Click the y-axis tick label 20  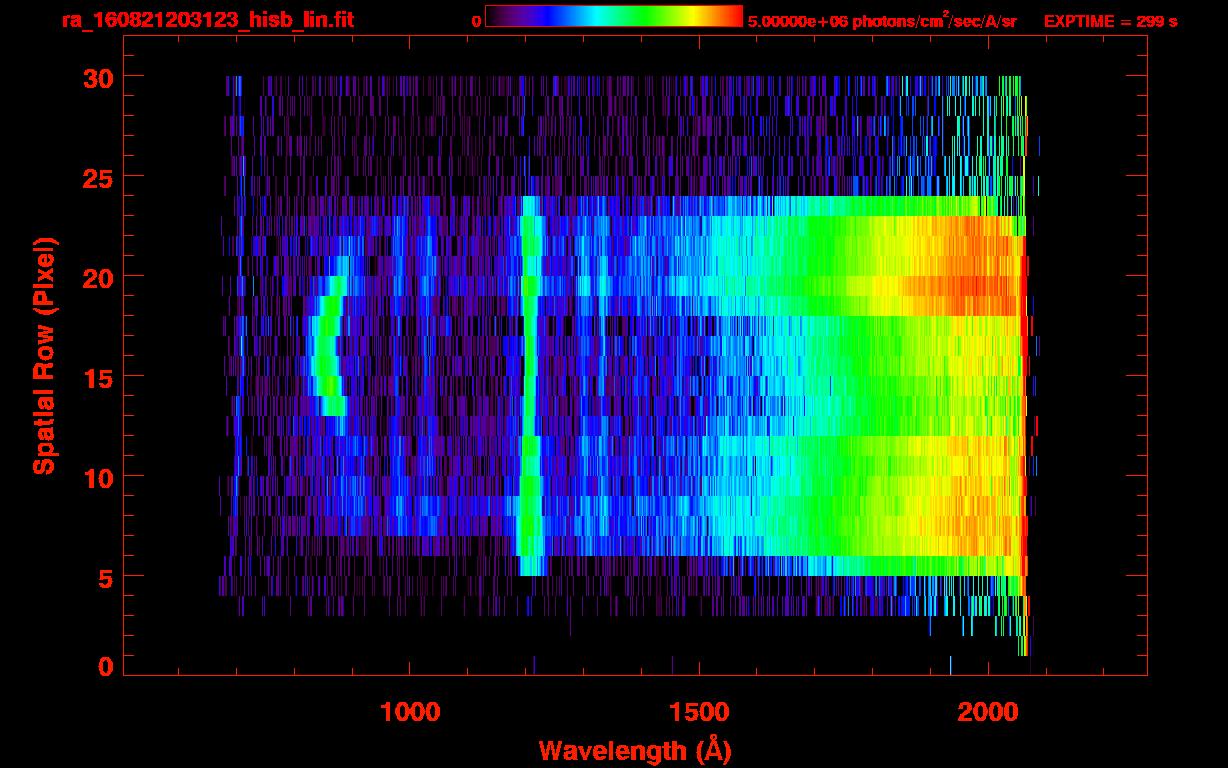(x=98, y=277)
